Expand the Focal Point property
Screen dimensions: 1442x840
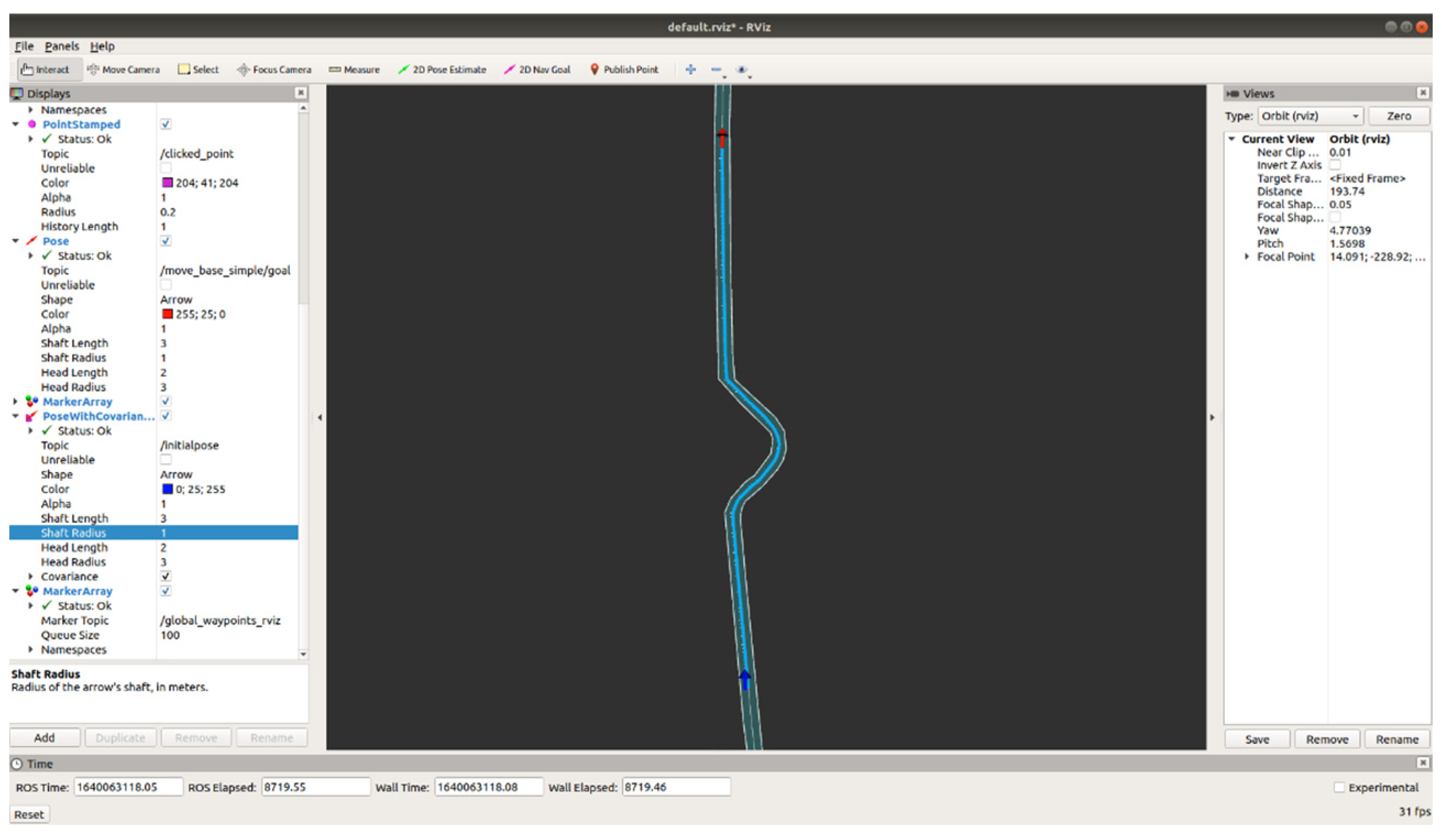(1247, 257)
